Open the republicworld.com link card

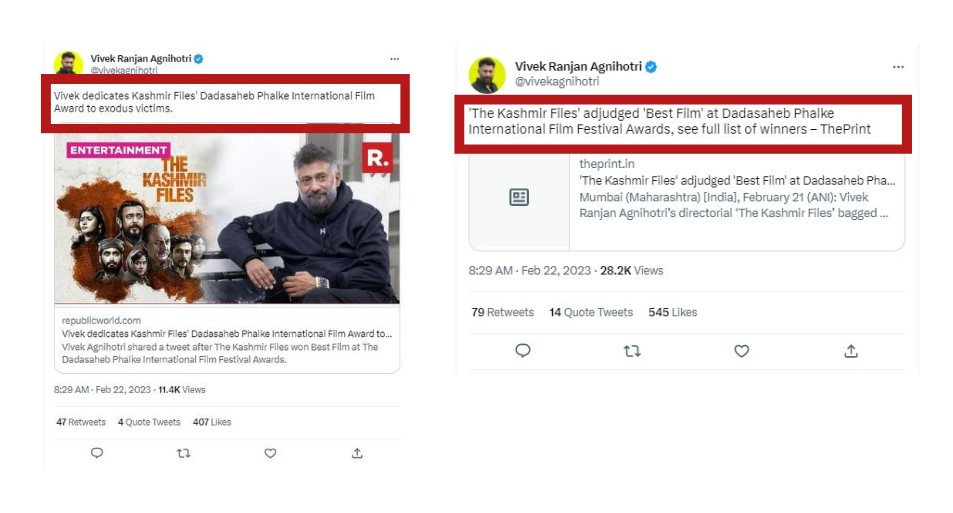pyautogui.click(x=227, y=339)
